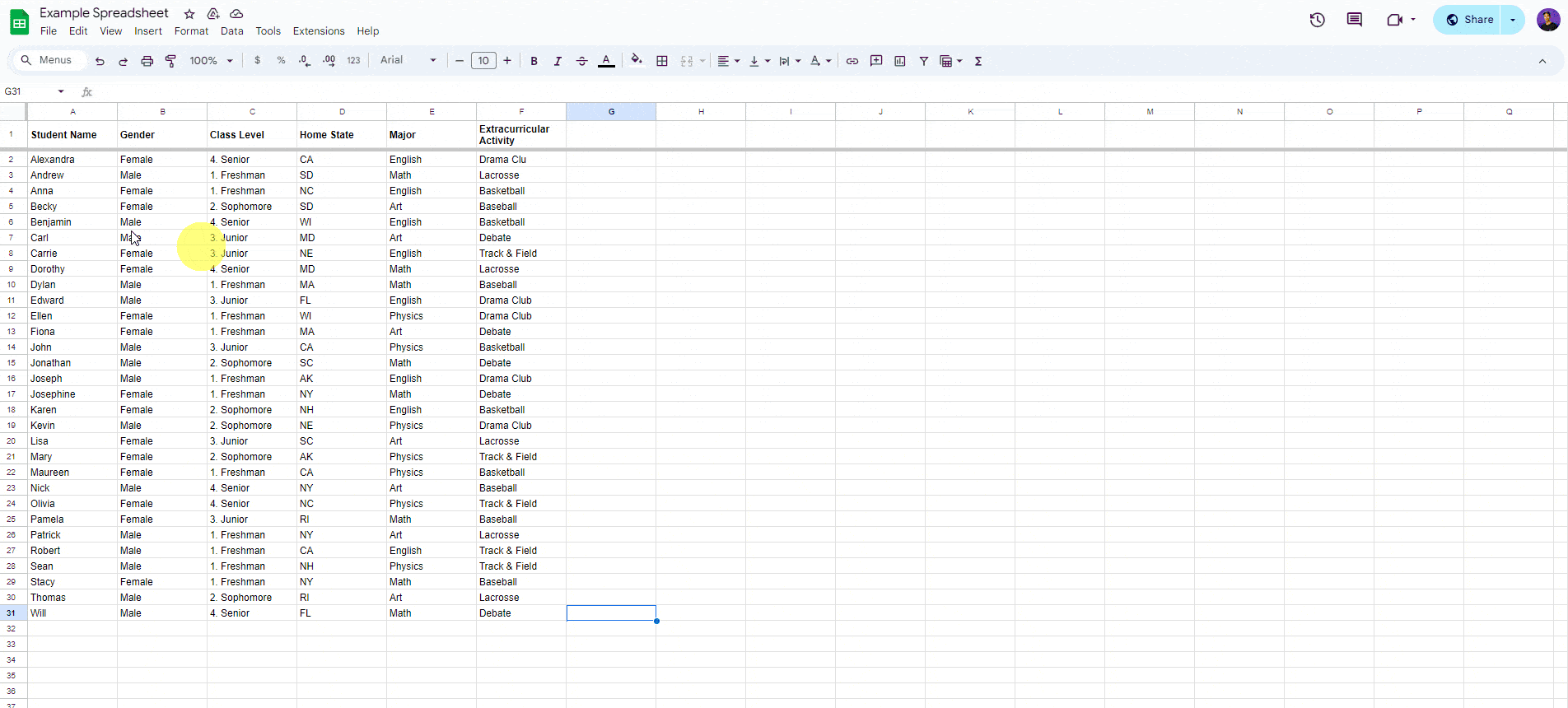
Task: Star the Example Spreadsheet document
Action: pos(189,14)
